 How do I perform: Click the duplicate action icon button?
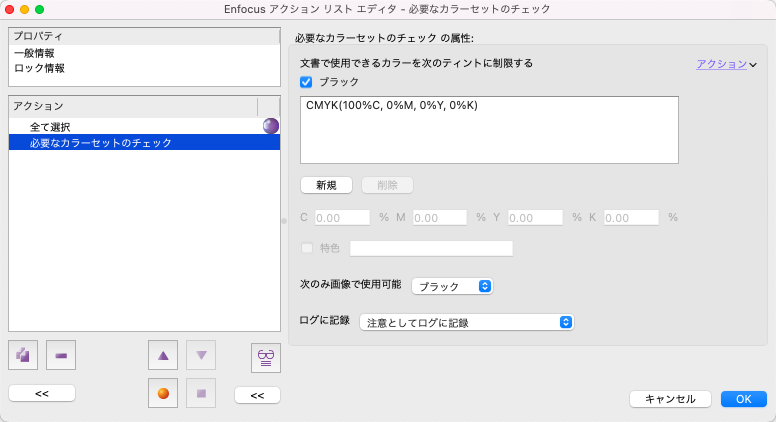coord(23,355)
